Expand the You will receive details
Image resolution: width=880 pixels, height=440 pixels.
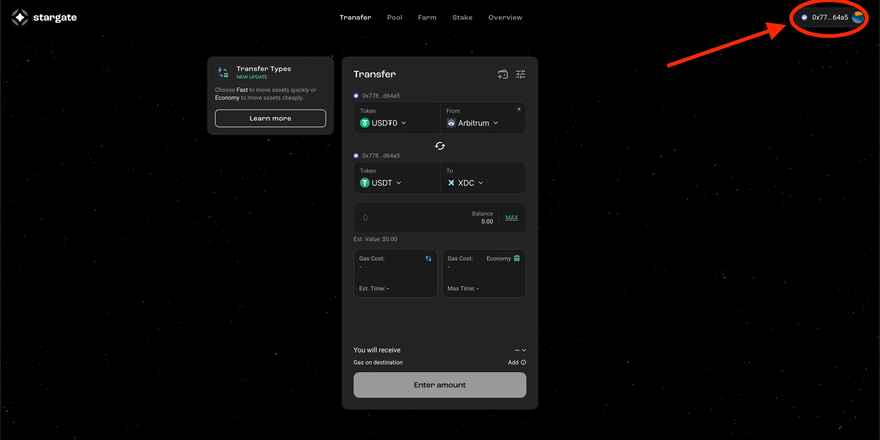(x=520, y=350)
